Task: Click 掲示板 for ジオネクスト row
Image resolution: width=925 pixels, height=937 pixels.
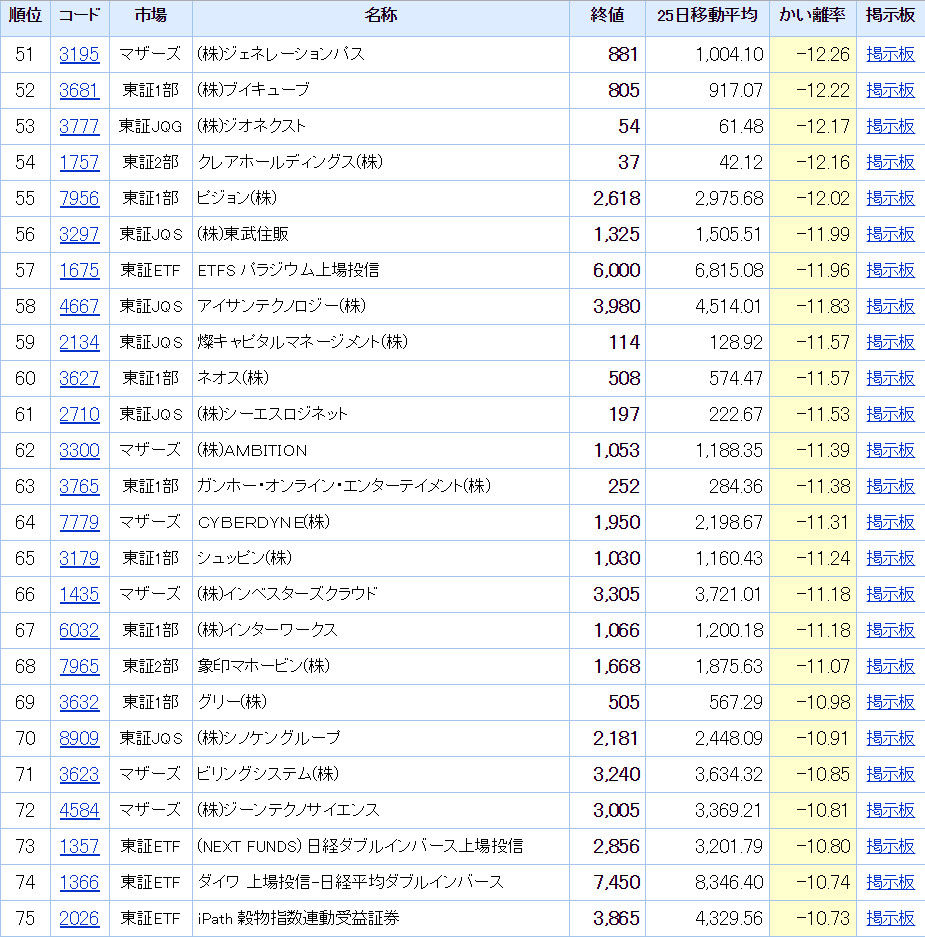Action: pyautogui.click(x=890, y=126)
